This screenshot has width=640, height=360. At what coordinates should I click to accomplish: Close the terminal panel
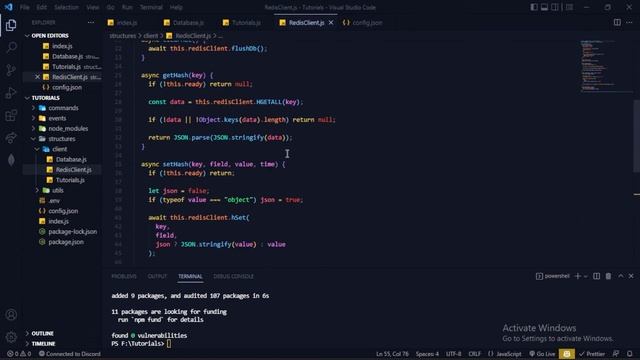point(631,276)
